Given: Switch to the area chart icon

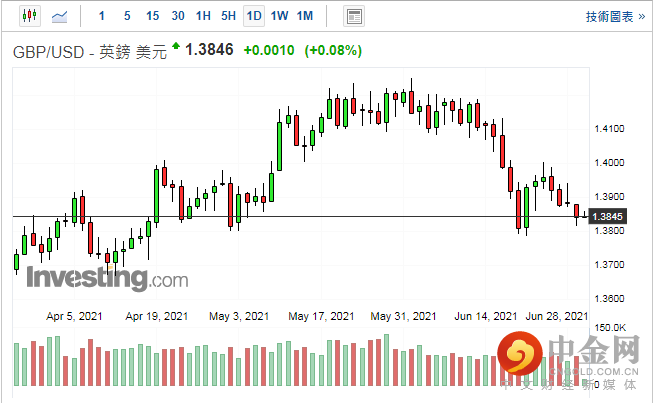Looking at the screenshot, I should 60,16.
